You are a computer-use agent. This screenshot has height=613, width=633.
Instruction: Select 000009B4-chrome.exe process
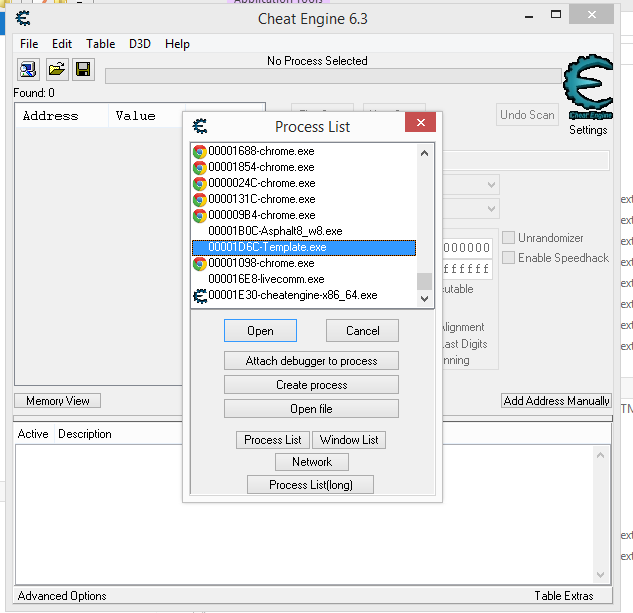pos(304,215)
